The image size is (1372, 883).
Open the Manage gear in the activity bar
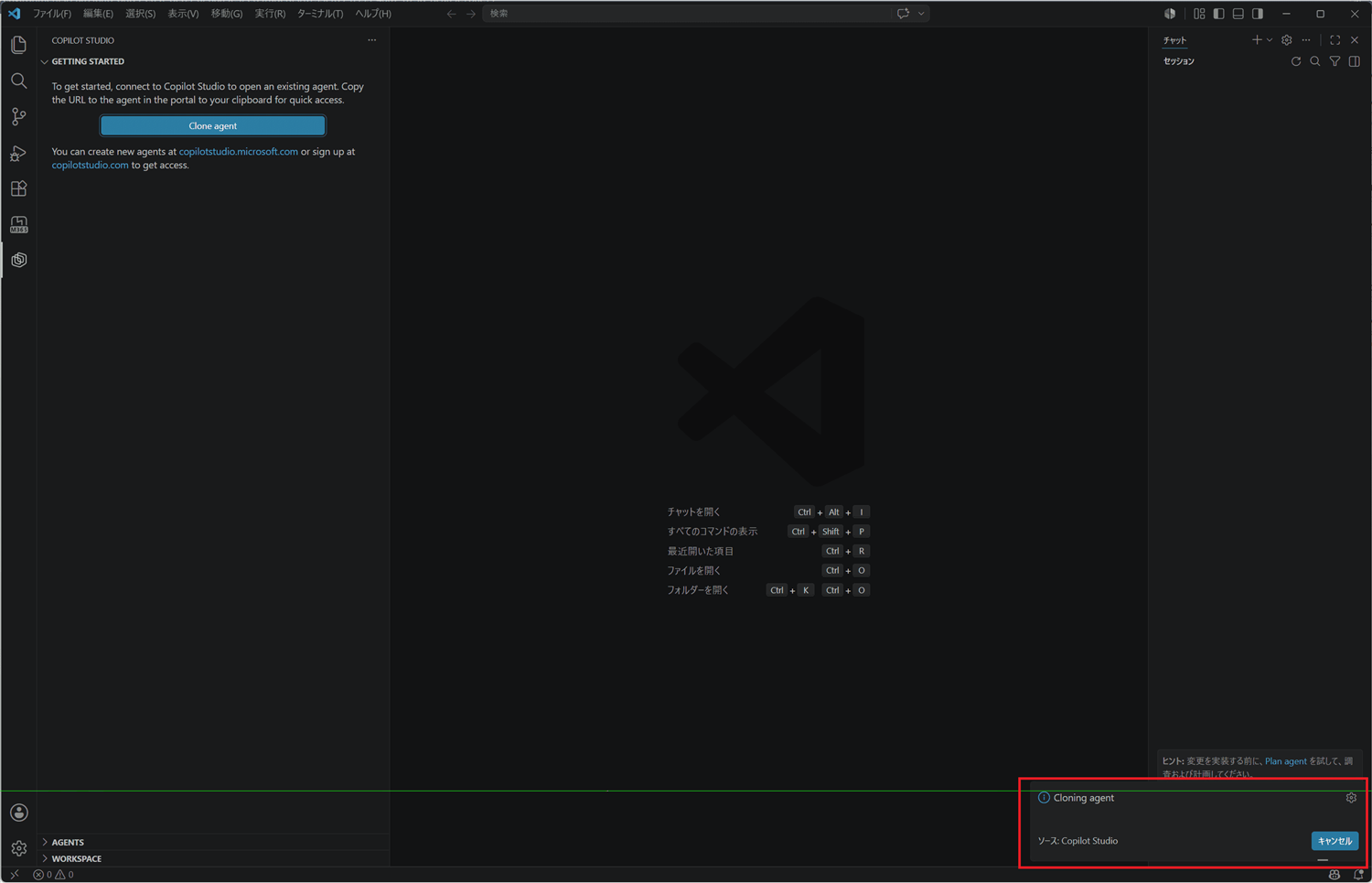18,848
